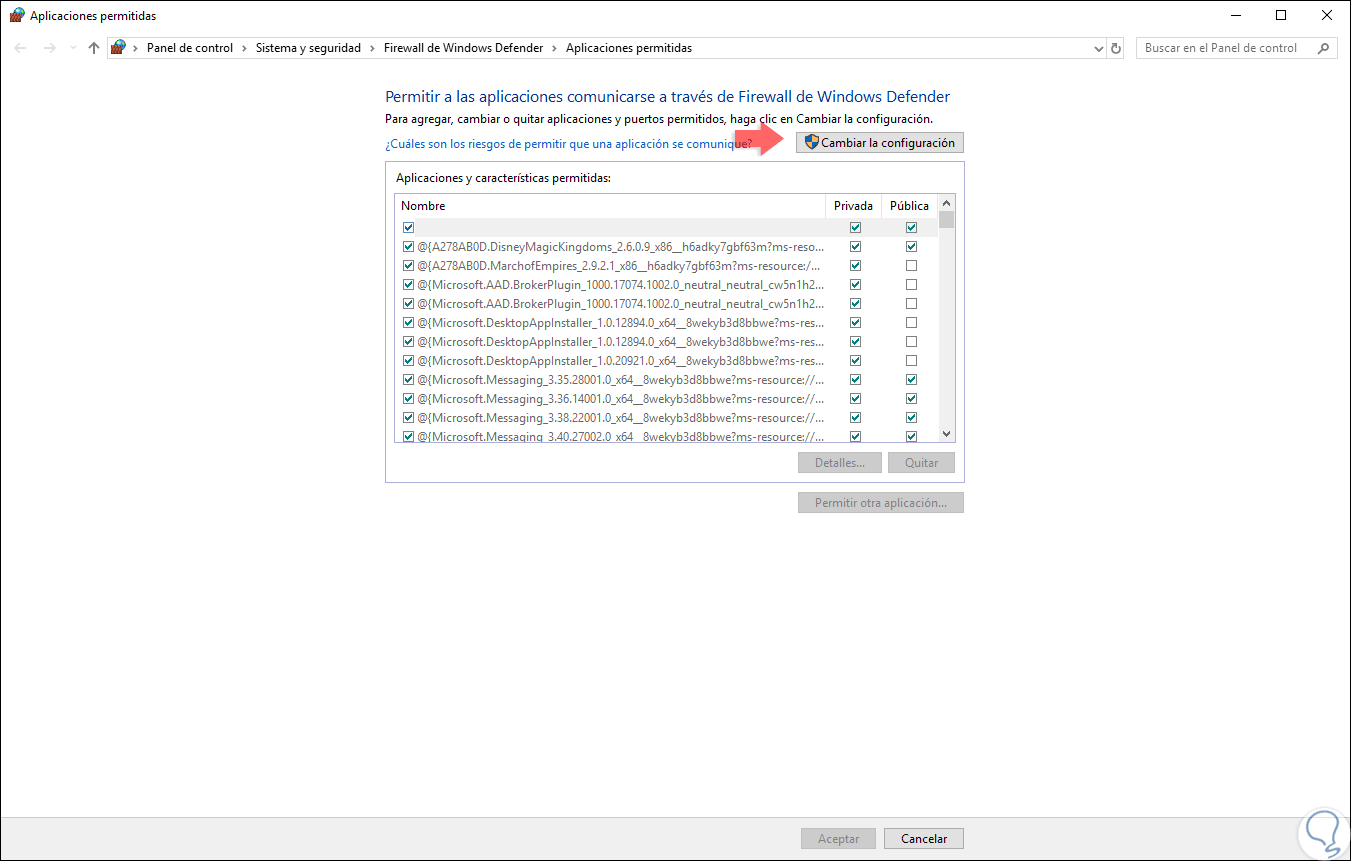Click the Privada column header

click(x=854, y=206)
